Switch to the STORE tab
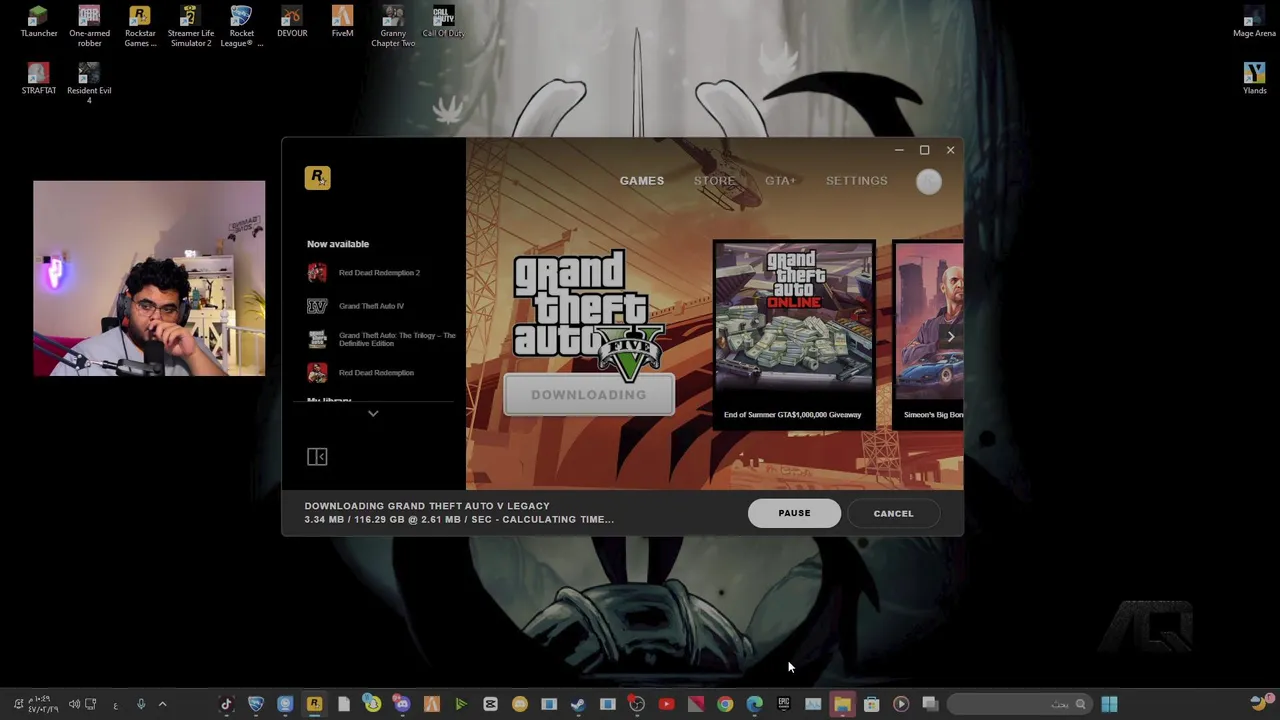Screen dimensions: 1280x720 click(x=714, y=181)
